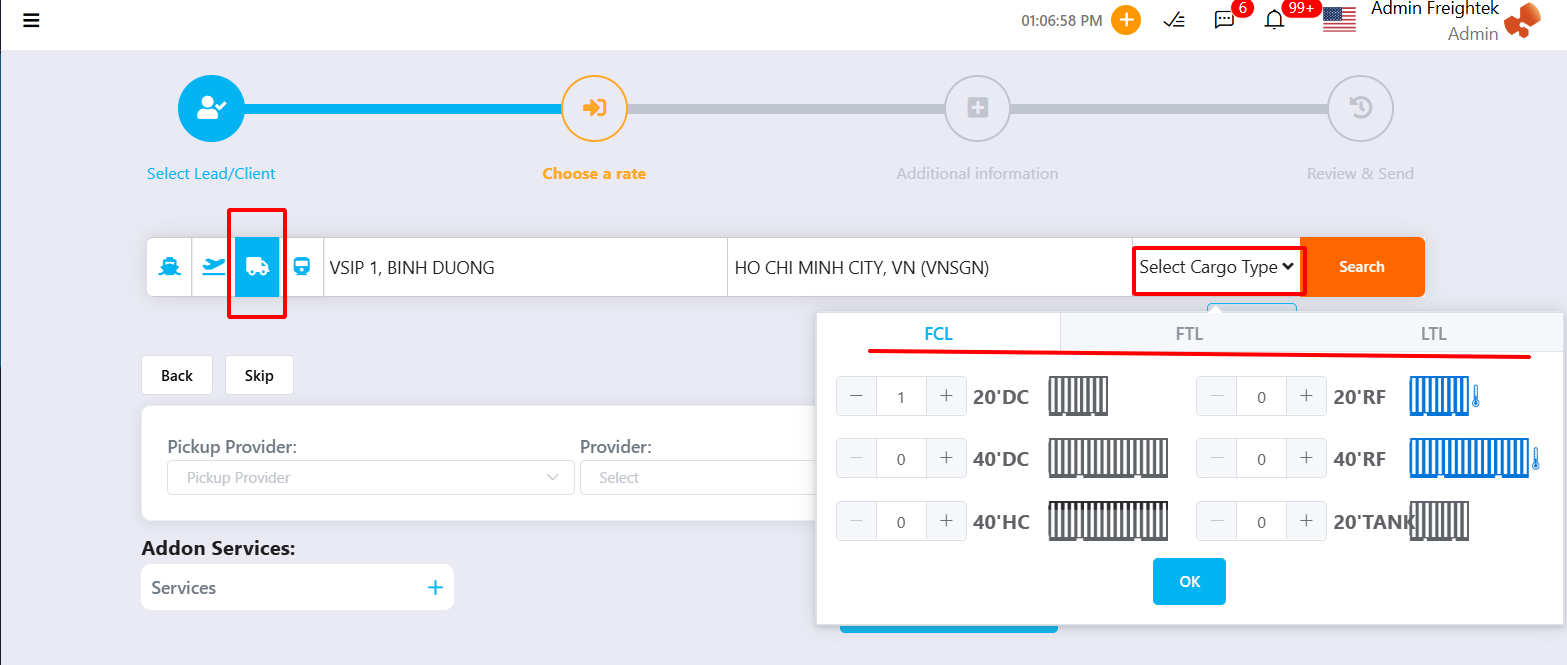Increase 20'TANK container quantity
This screenshot has width=1567, height=665.
[x=1306, y=521]
